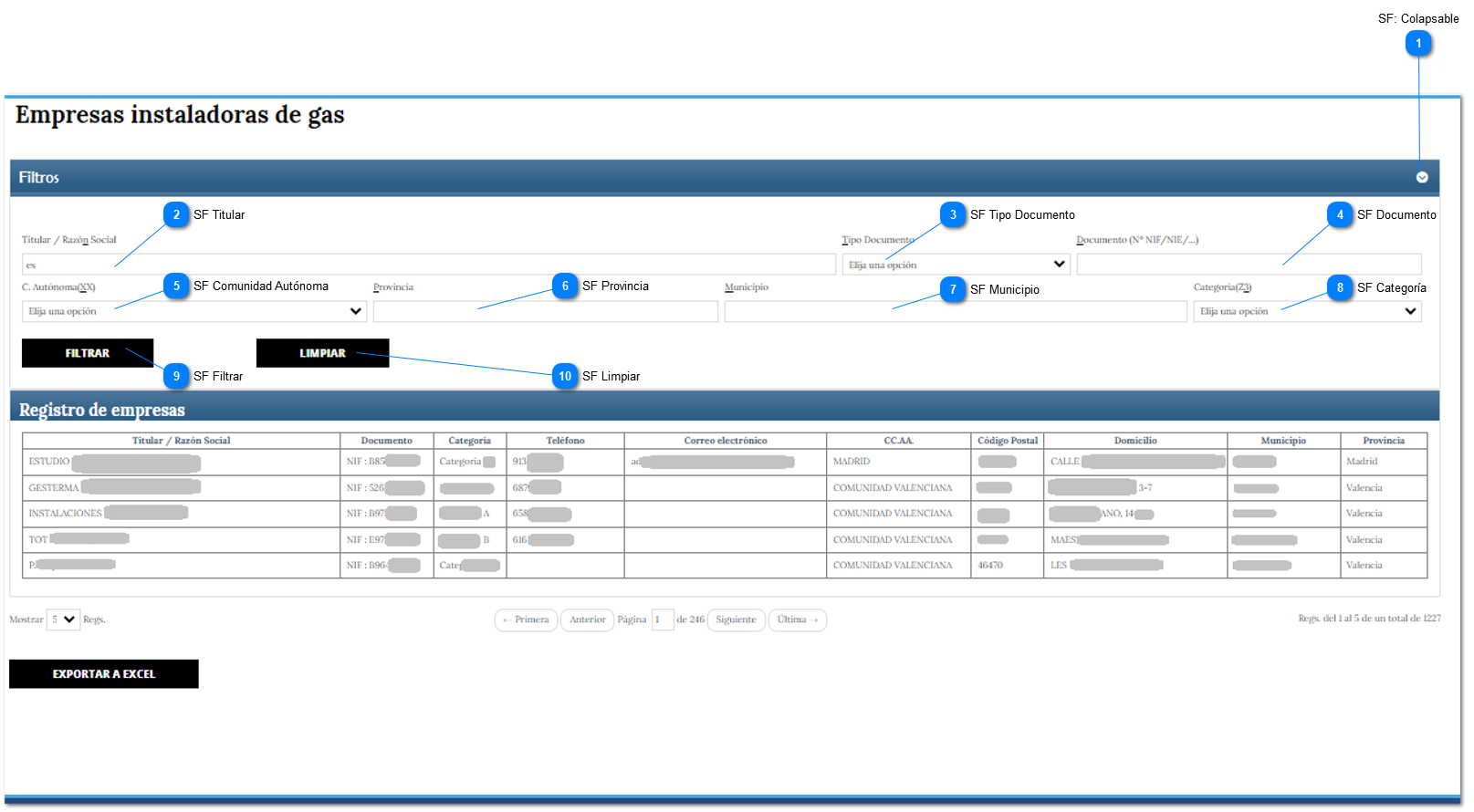Click the FILTRAR button
Image resolution: width=1474 pixels, height=812 pixels.
click(88, 353)
